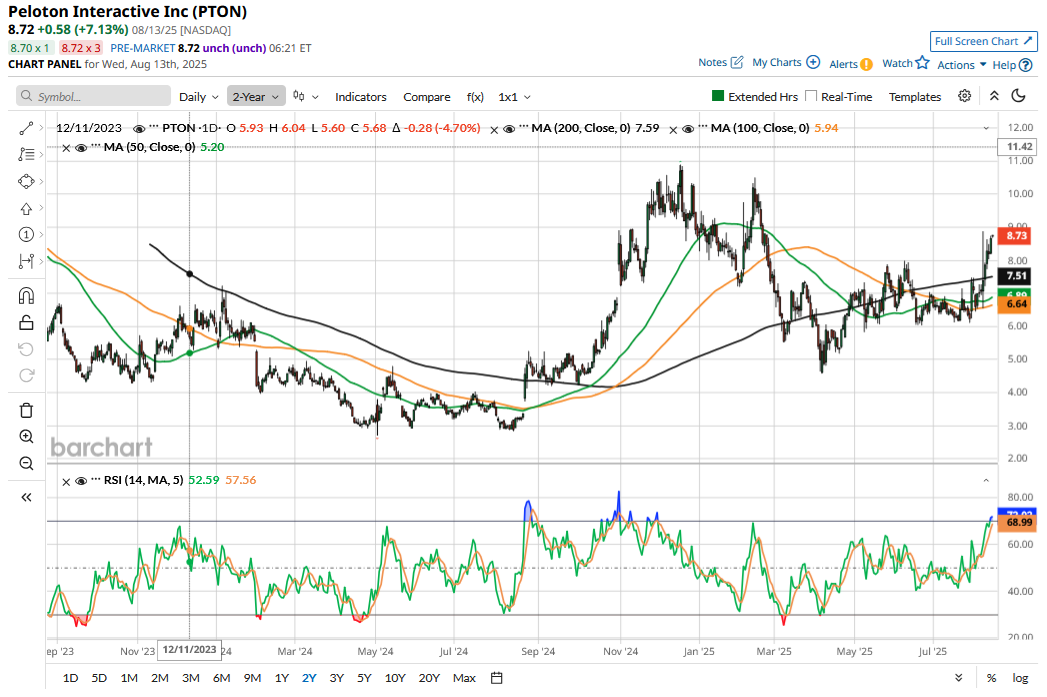Image resolution: width=1047 pixels, height=697 pixels.
Task: Collapse the left toolbar with double chevron
Action: [x=26, y=497]
